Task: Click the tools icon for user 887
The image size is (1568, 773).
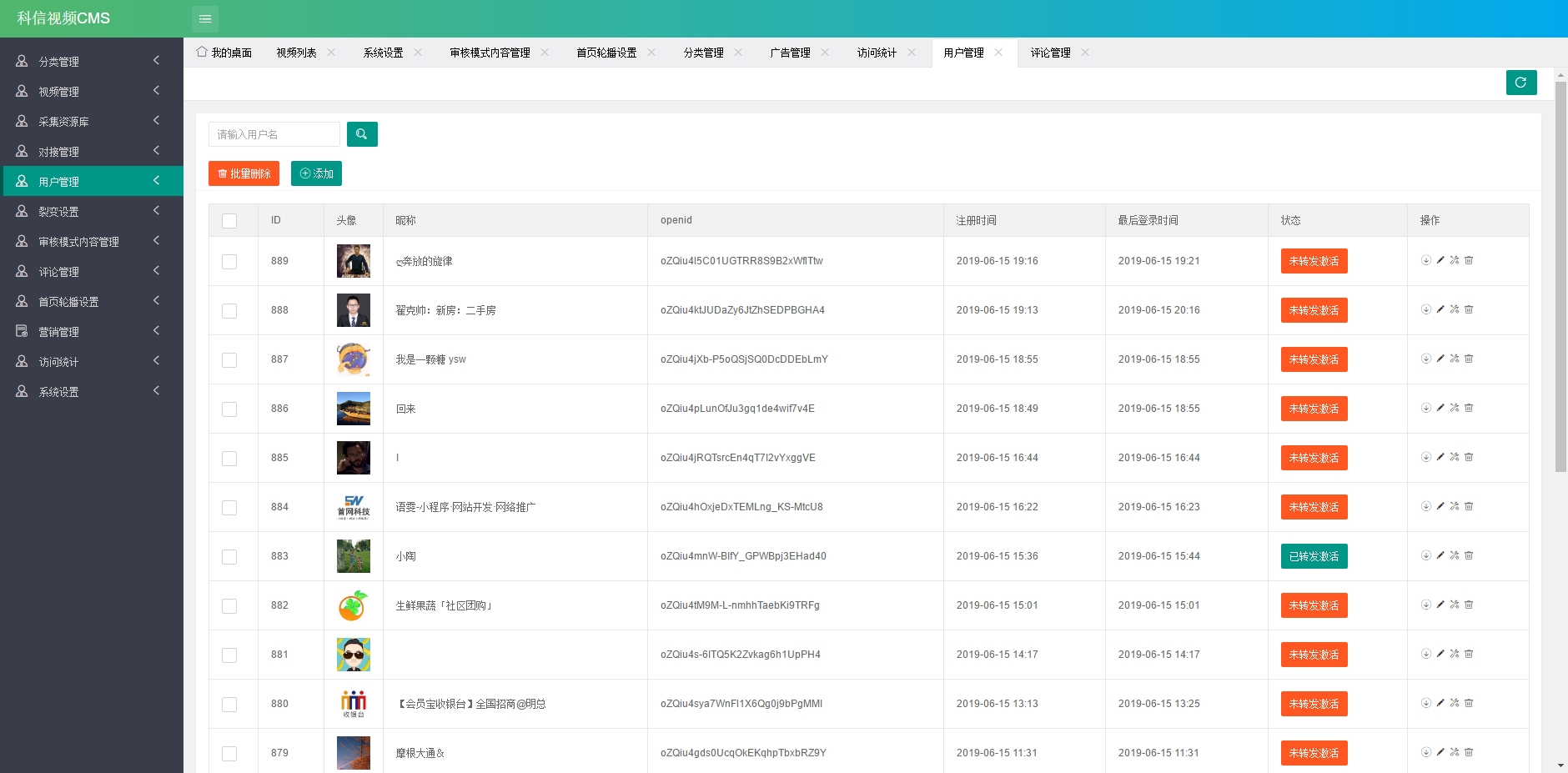Action: [x=1455, y=359]
